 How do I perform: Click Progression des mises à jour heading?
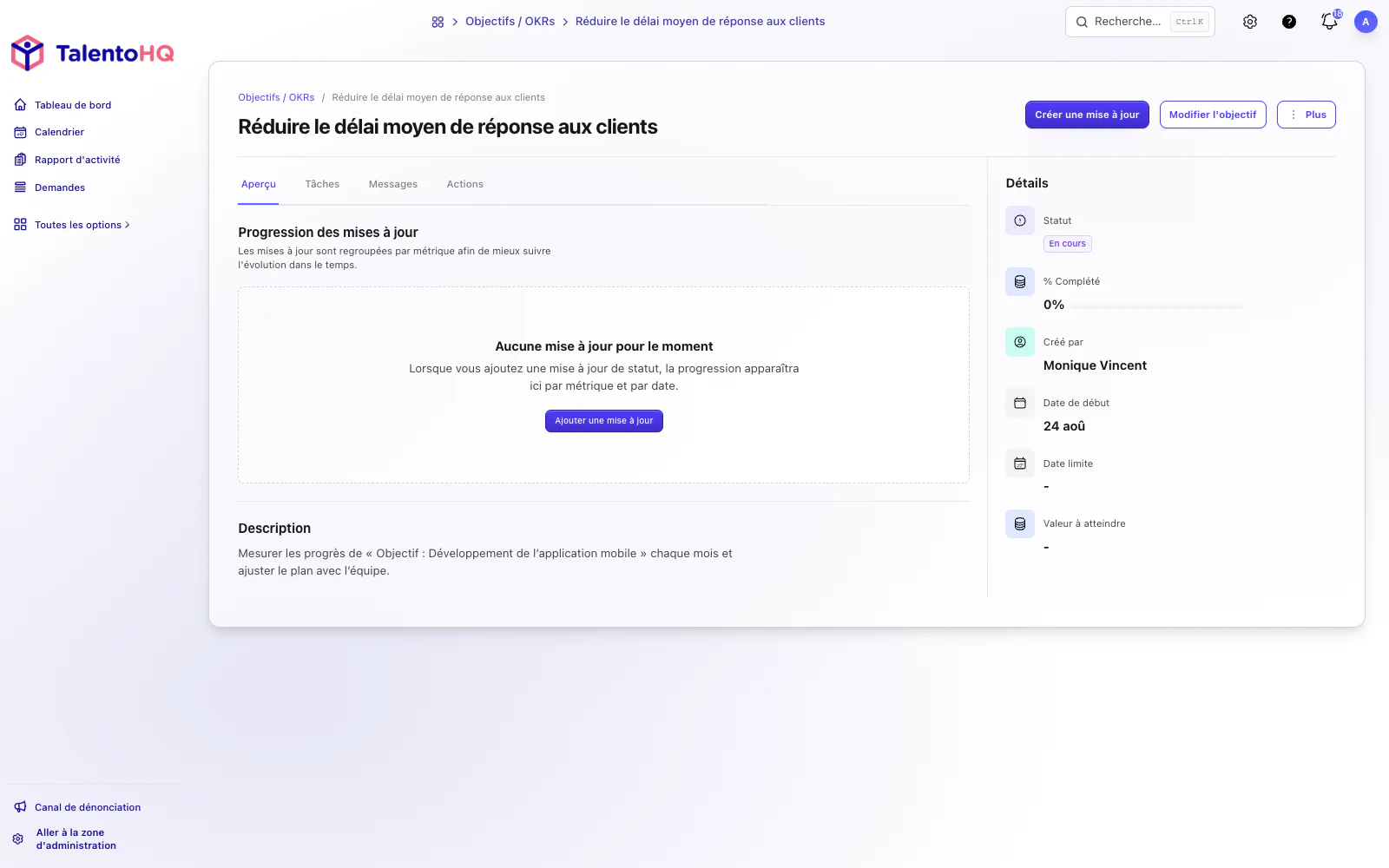tap(328, 233)
